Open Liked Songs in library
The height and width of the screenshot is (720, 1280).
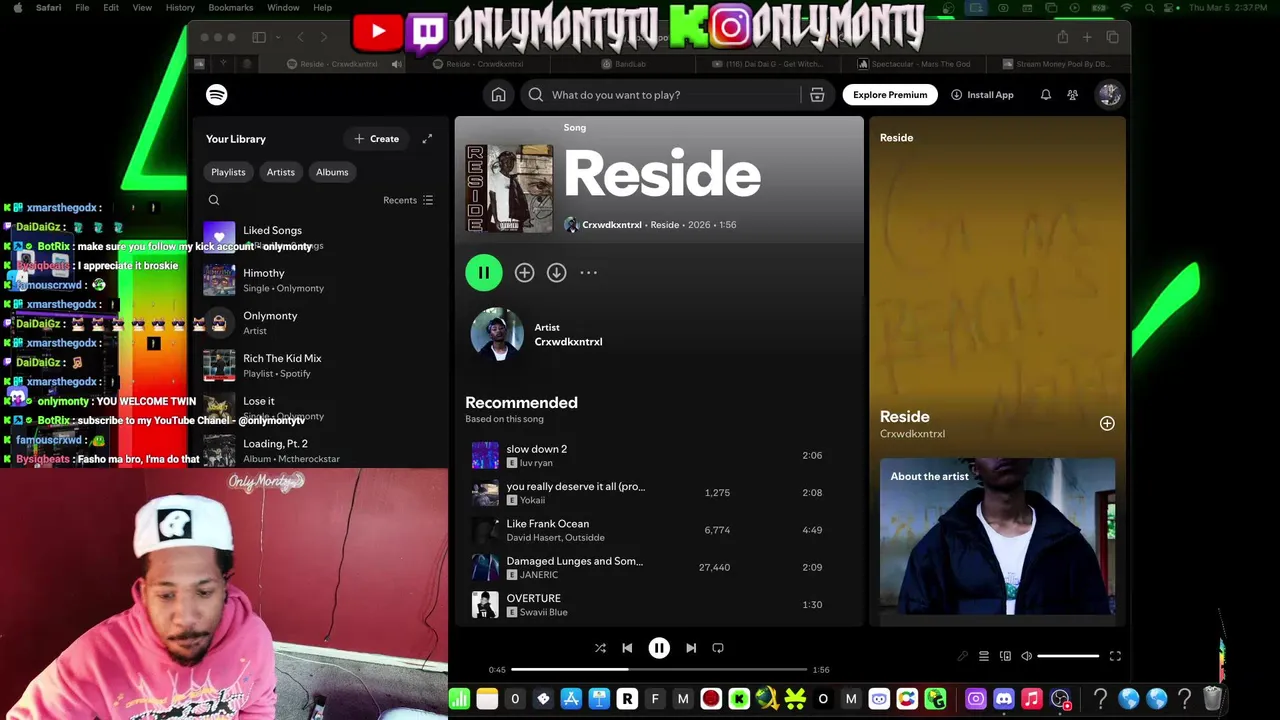tap(320, 237)
